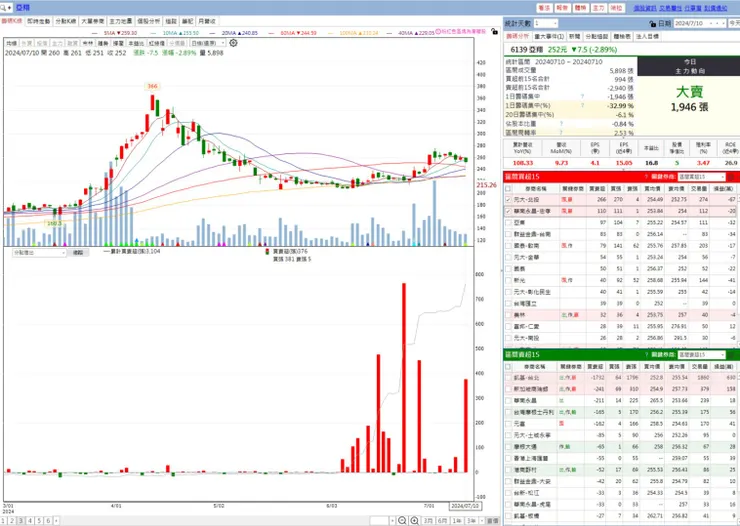Image resolution: width=740 pixels, height=526 pixels.
Task: Switch to the 主力地圖 tab
Action: pos(121,21)
